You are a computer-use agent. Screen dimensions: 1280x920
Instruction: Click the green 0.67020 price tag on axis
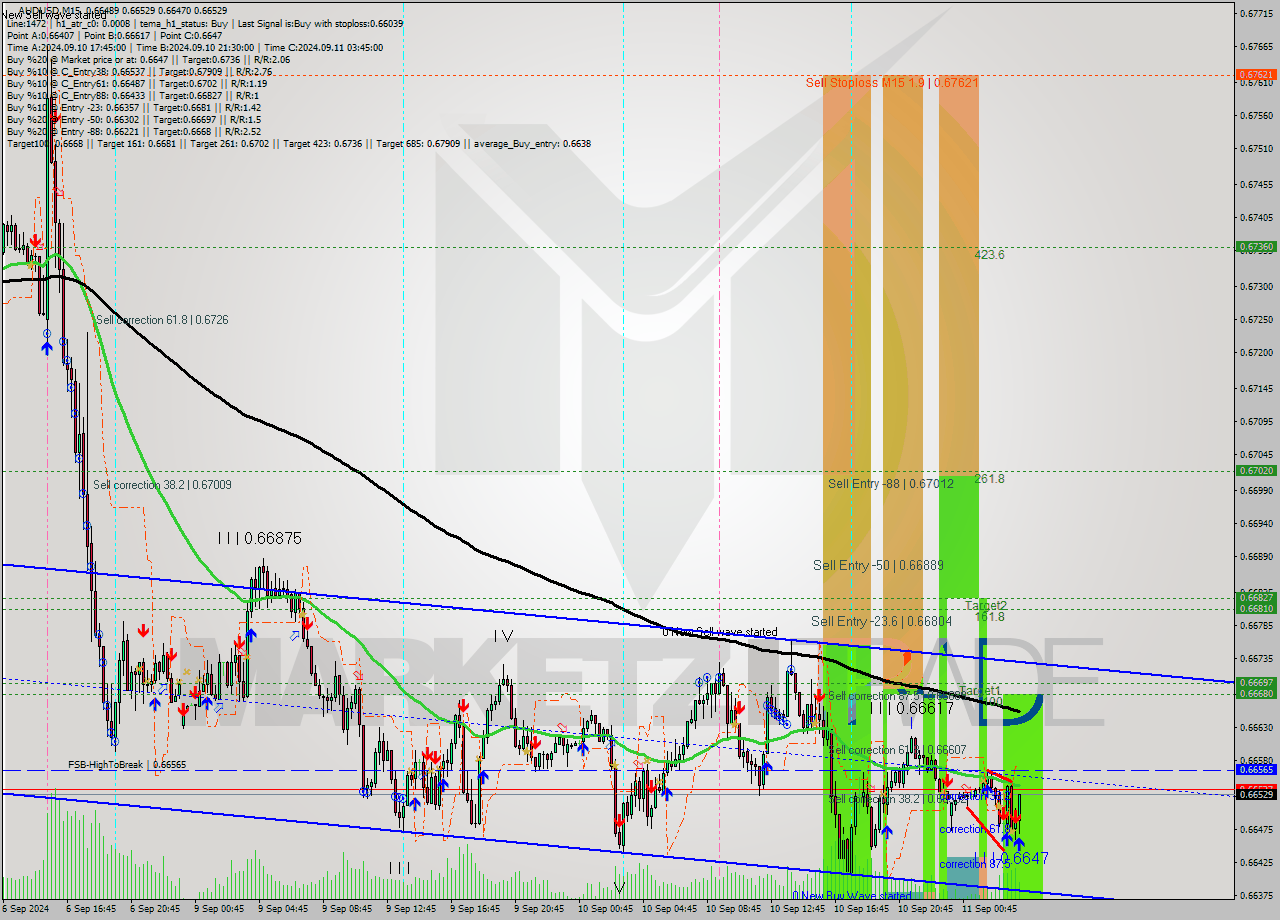tap(1255, 470)
